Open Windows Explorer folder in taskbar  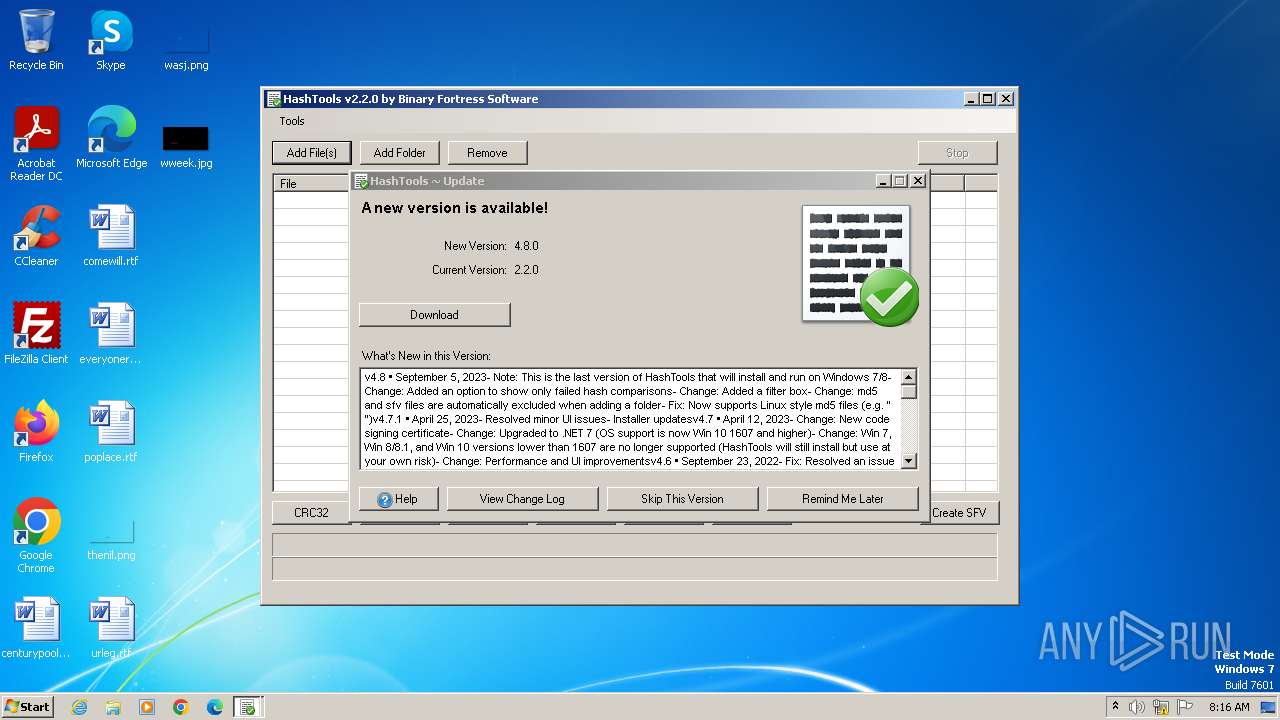(x=113, y=707)
